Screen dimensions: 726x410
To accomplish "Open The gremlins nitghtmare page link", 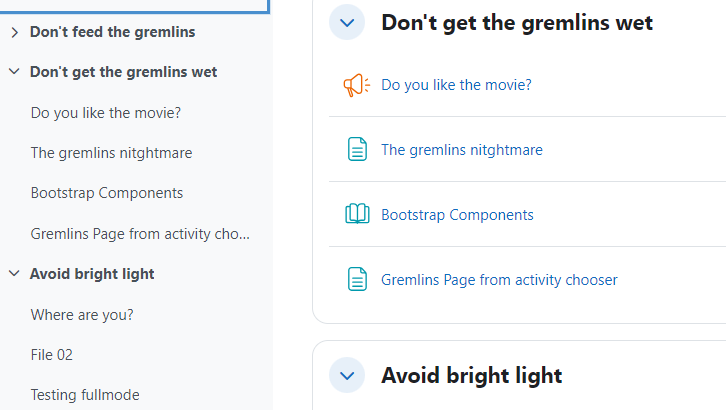I will coord(462,150).
